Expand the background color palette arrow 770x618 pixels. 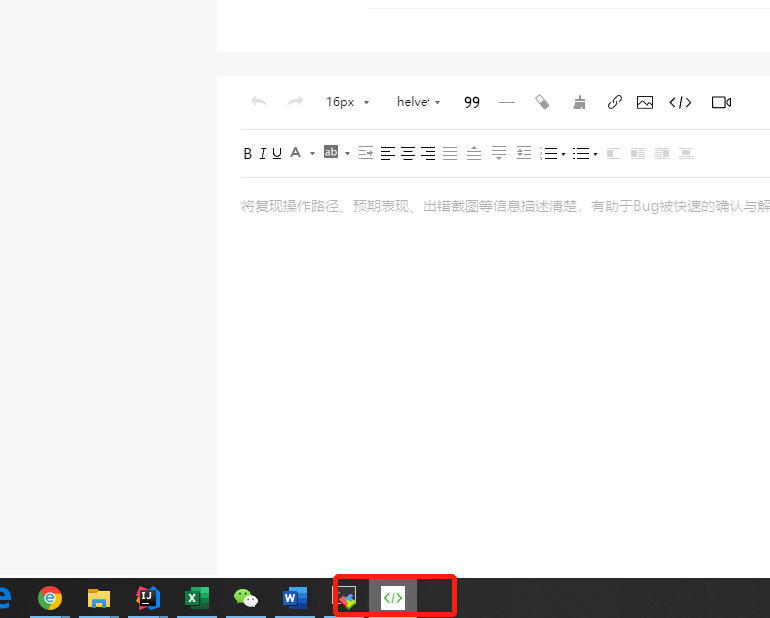coord(347,154)
